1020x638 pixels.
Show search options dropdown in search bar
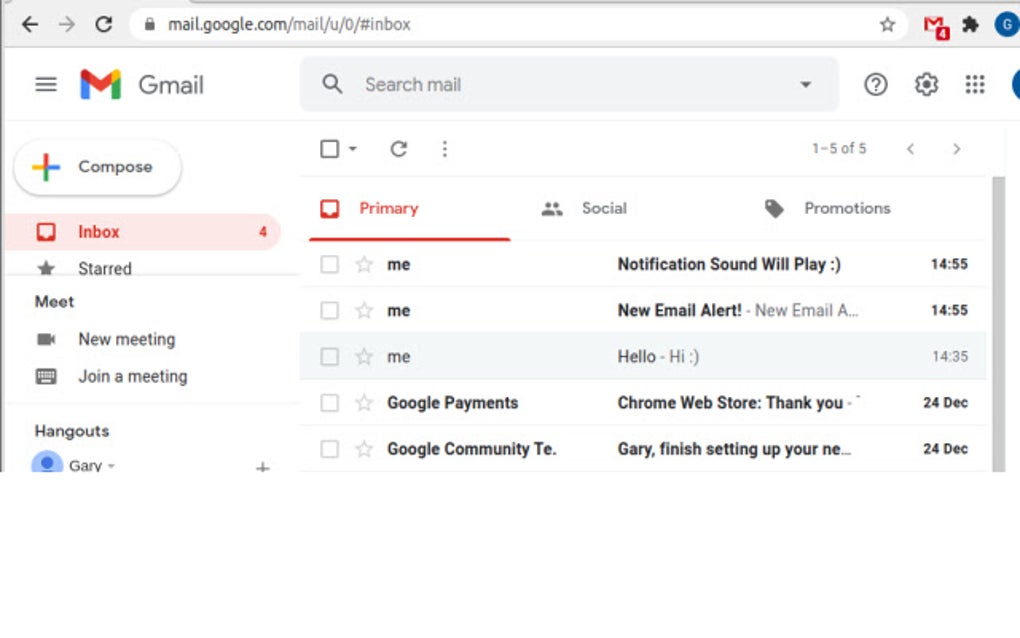pos(805,85)
